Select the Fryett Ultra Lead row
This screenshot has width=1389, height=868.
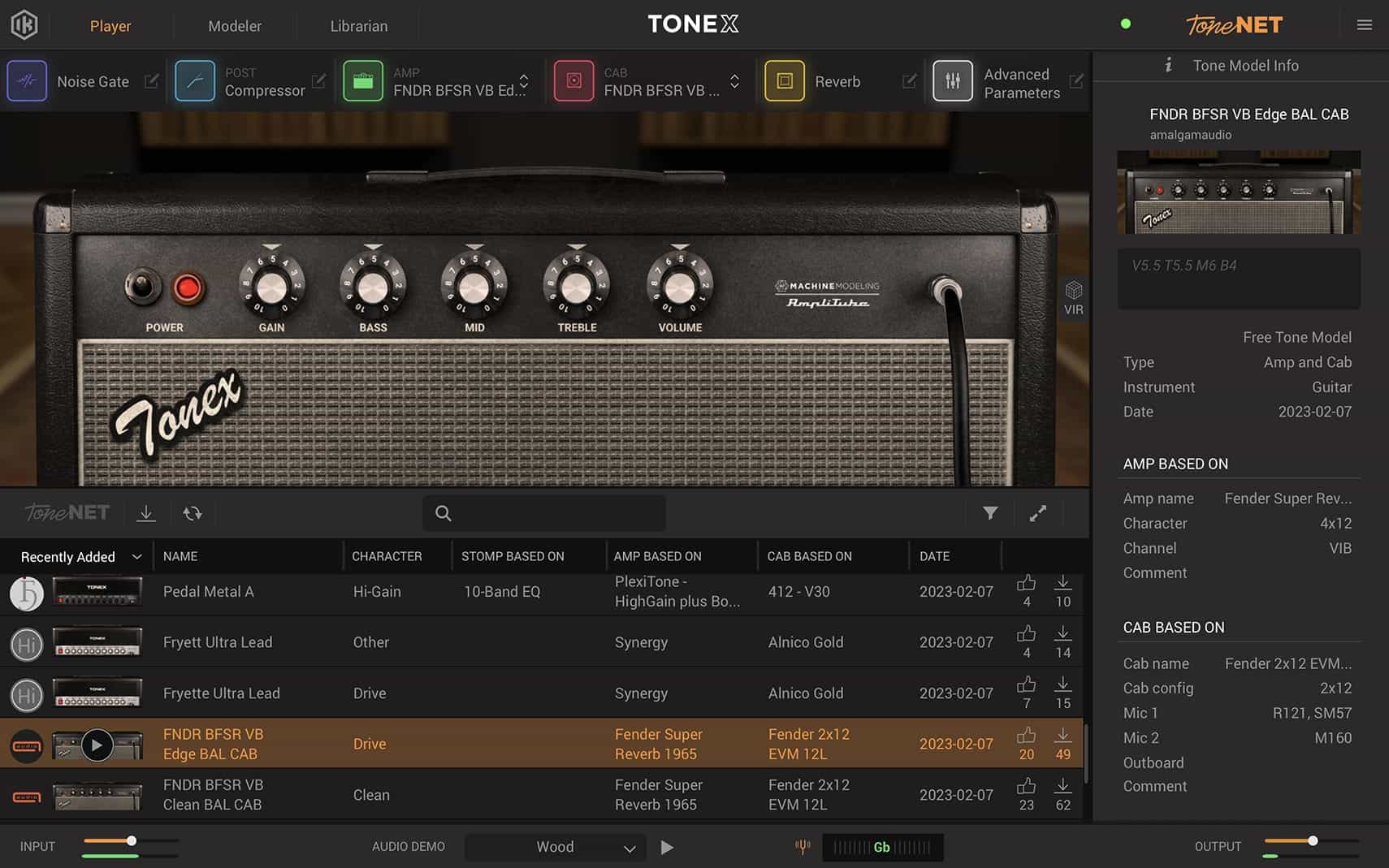tap(542, 642)
